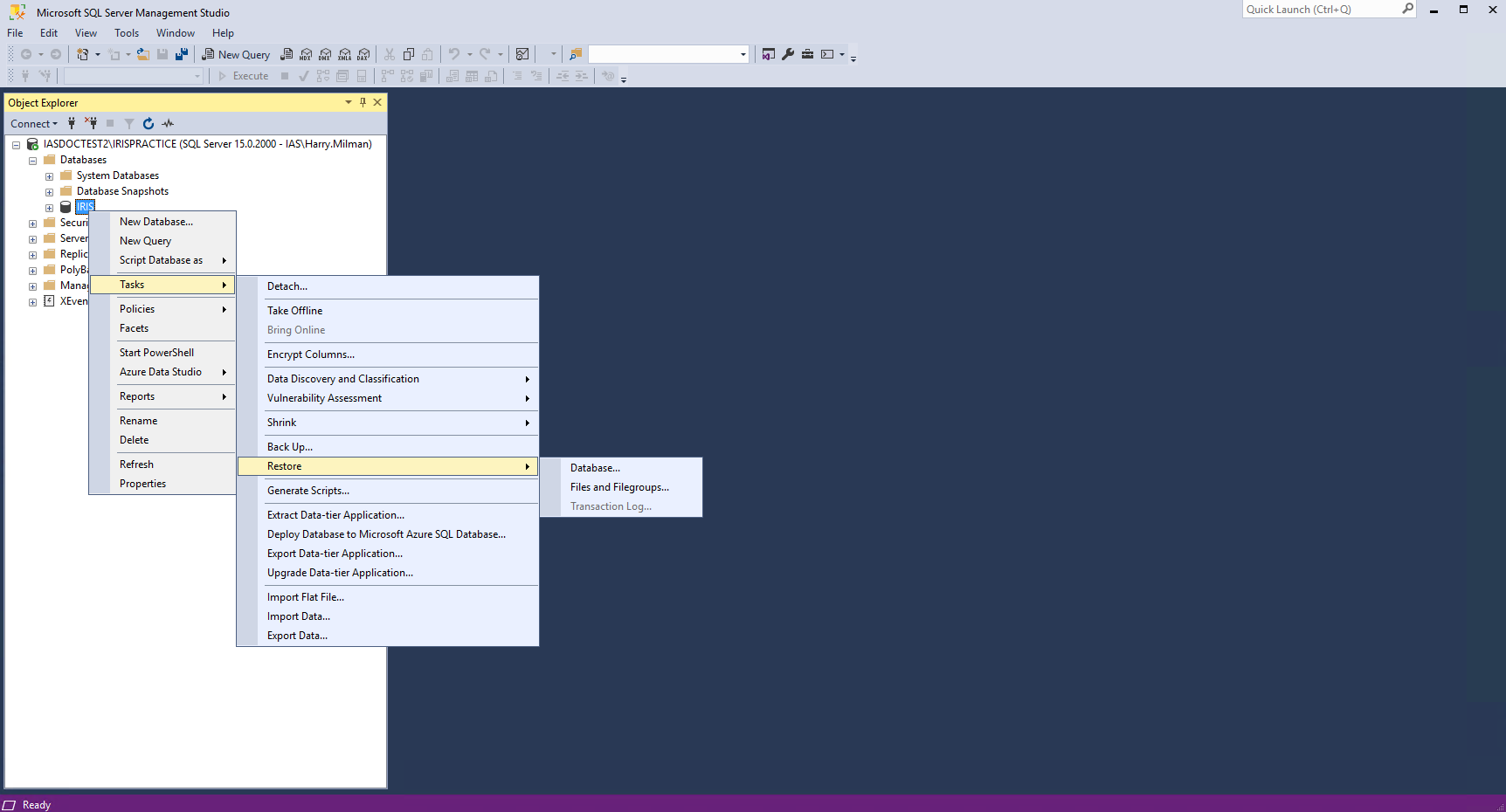Open the Vulnerability Assessment submenu
Screen dimensions: 1506x812
tap(388, 398)
